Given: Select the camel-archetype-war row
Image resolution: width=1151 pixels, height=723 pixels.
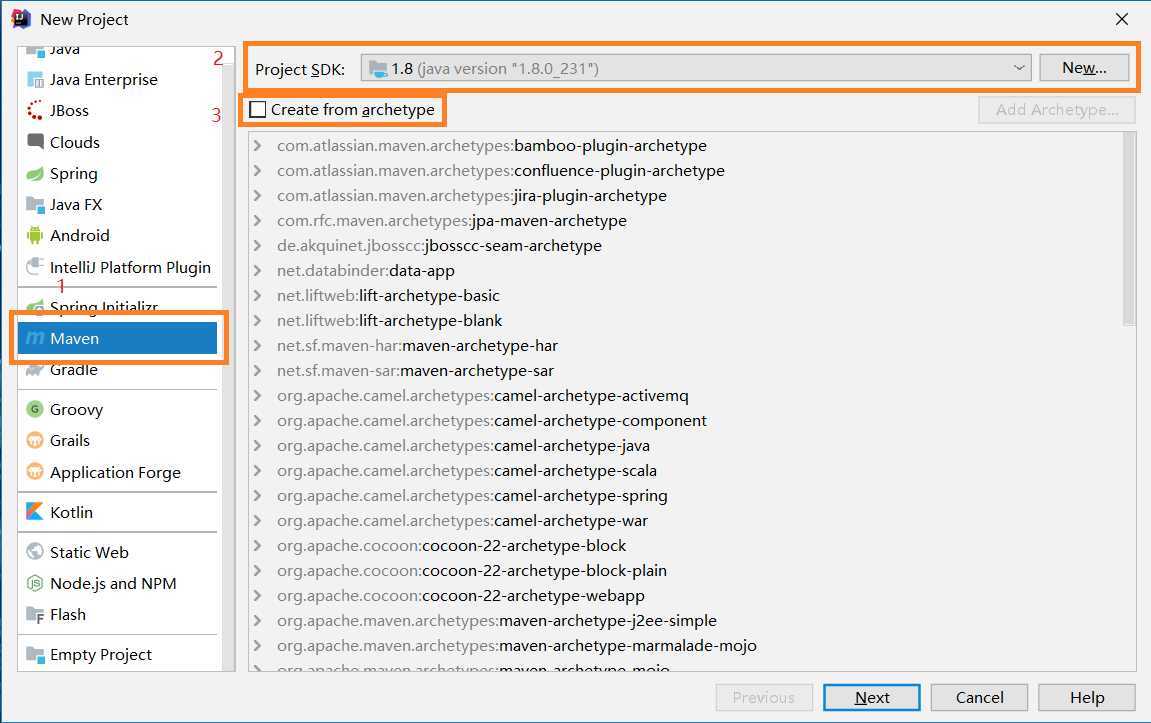Looking at the screenshot, I should pyautogui.click(x=686, y=520).
